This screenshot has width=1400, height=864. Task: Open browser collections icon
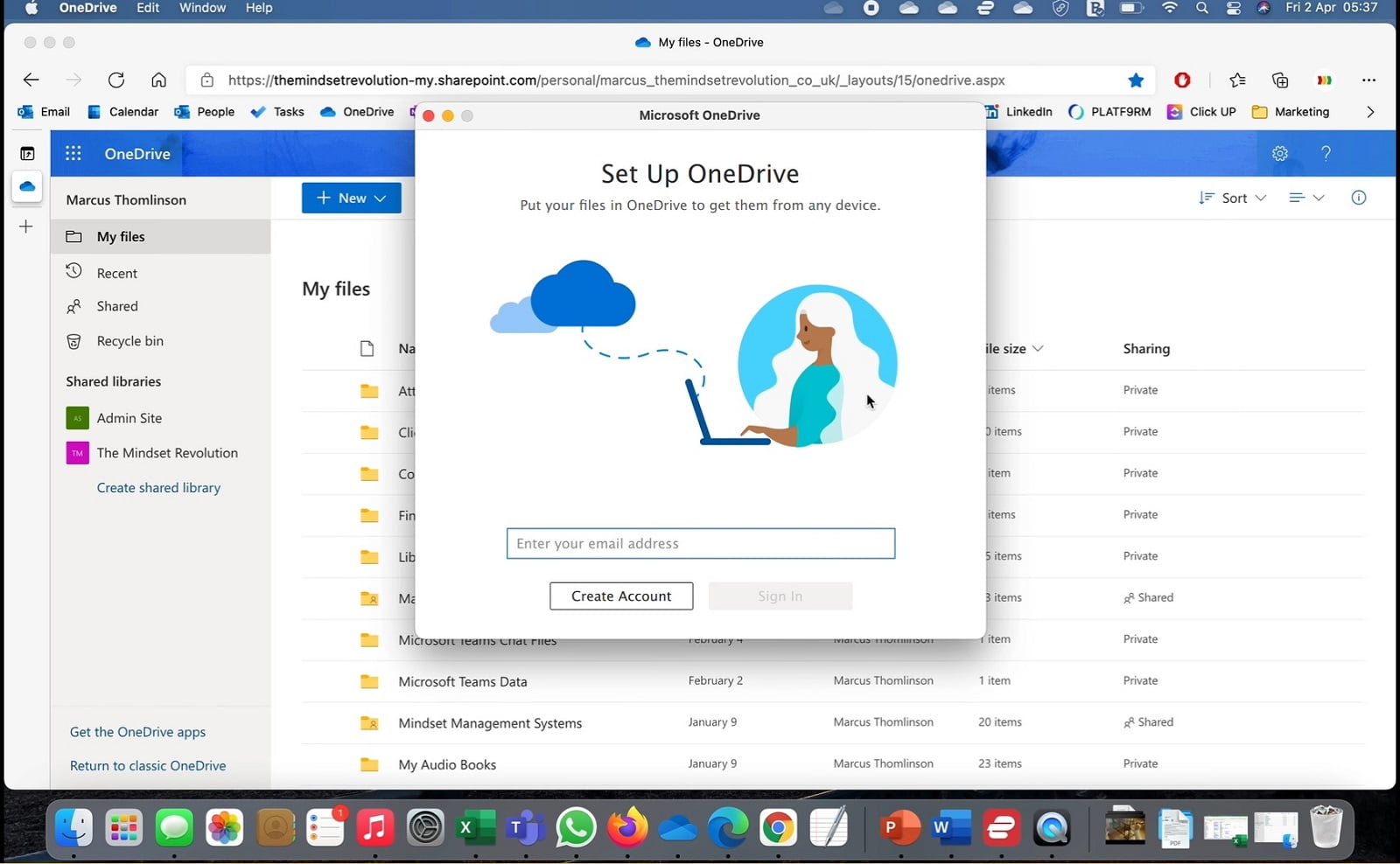point(1280,80)
